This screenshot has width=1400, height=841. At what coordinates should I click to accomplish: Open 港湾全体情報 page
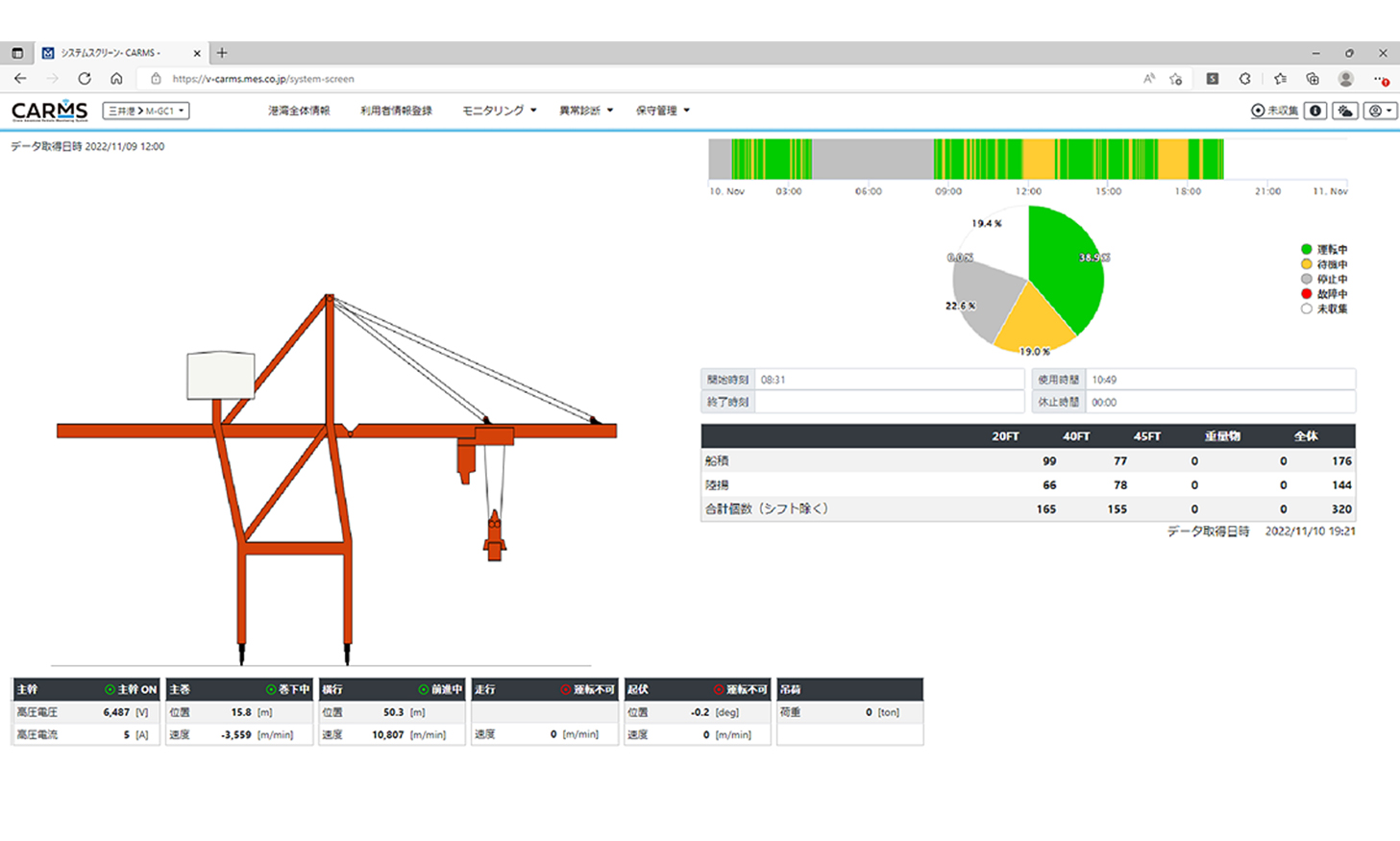299,111
